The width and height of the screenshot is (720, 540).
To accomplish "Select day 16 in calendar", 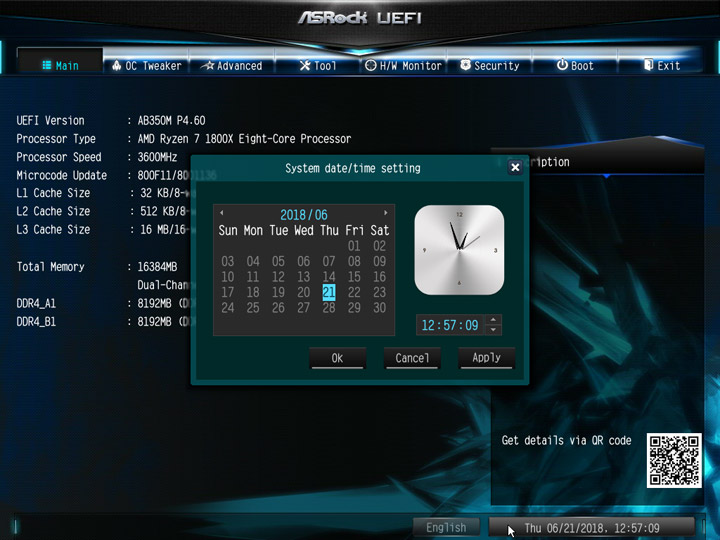I will (379, 277).
